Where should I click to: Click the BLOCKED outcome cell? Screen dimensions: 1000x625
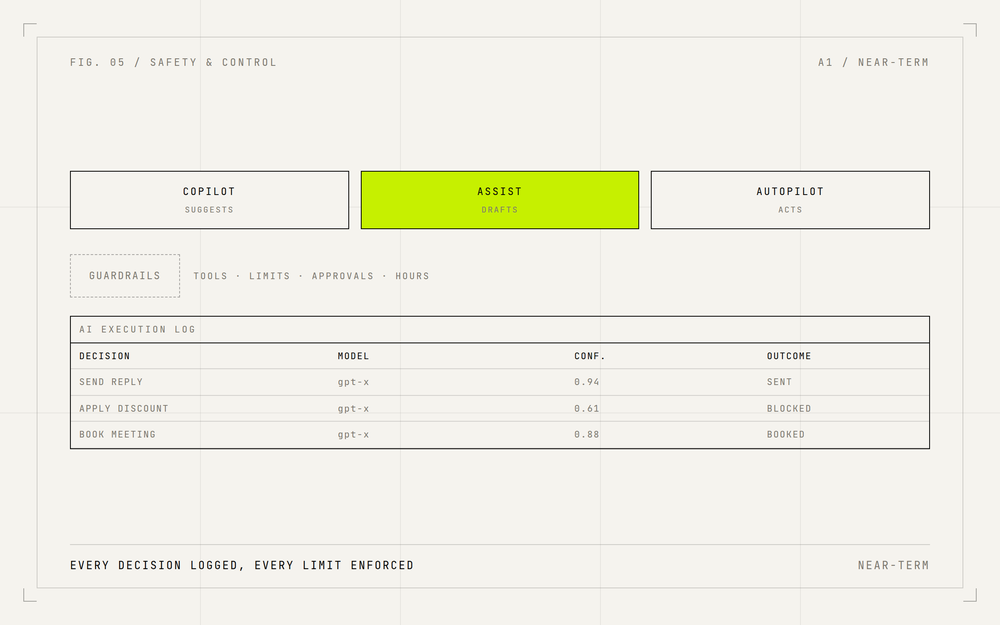789,409
